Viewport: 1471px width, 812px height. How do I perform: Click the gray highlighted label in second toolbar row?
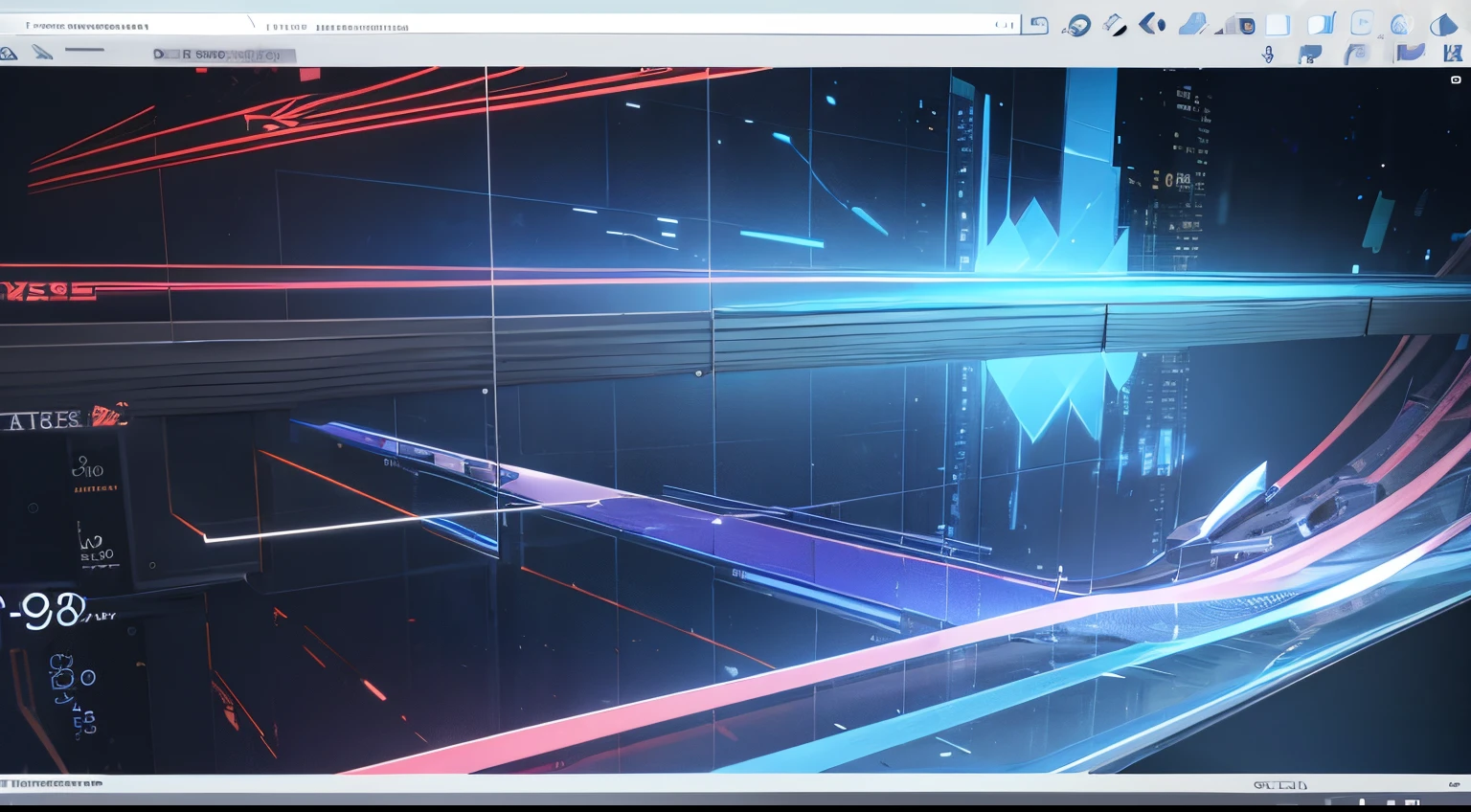click(x=225, y=55)
